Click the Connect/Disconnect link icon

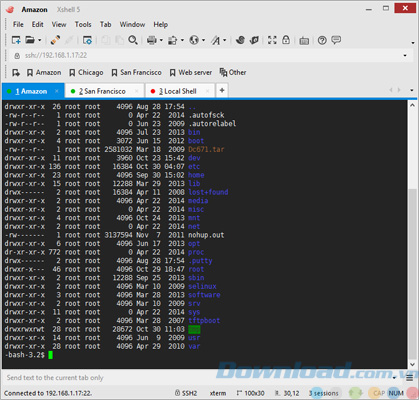coord(55,40)
